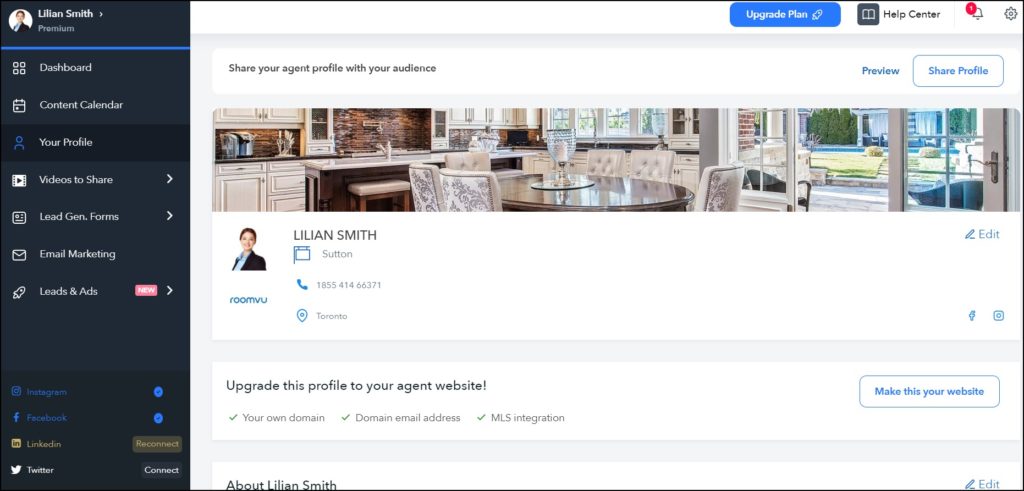Toggle the Instagram connected checkmark in sidebar
Viewport: 1024px width, 491px height.
(158, 392)
